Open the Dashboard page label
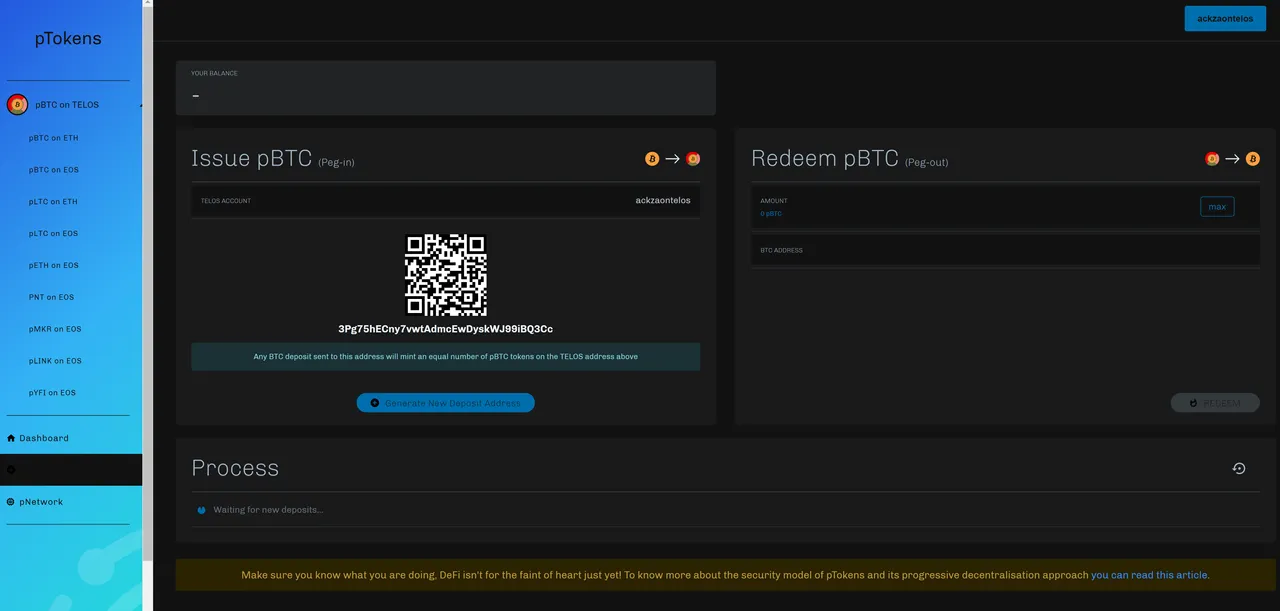The height and width of the screenshot is (611, 1280). click(44, 438)
